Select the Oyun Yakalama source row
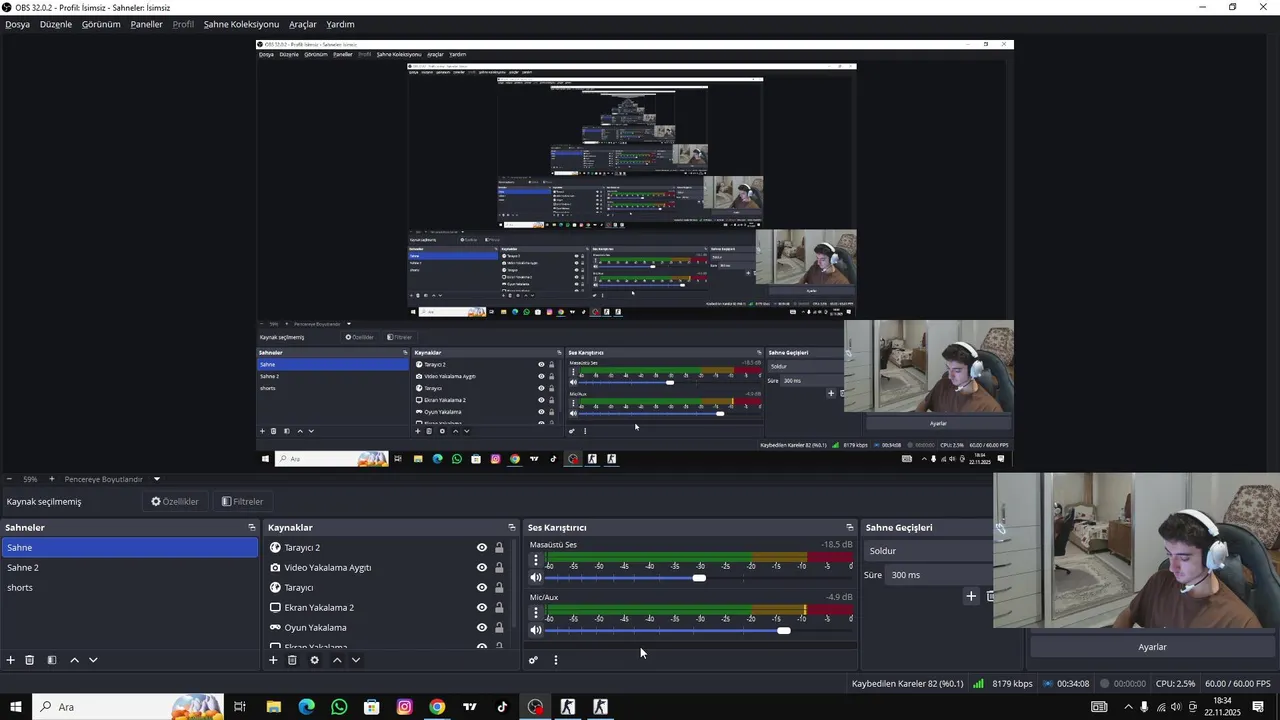 [x=390, y=627]
